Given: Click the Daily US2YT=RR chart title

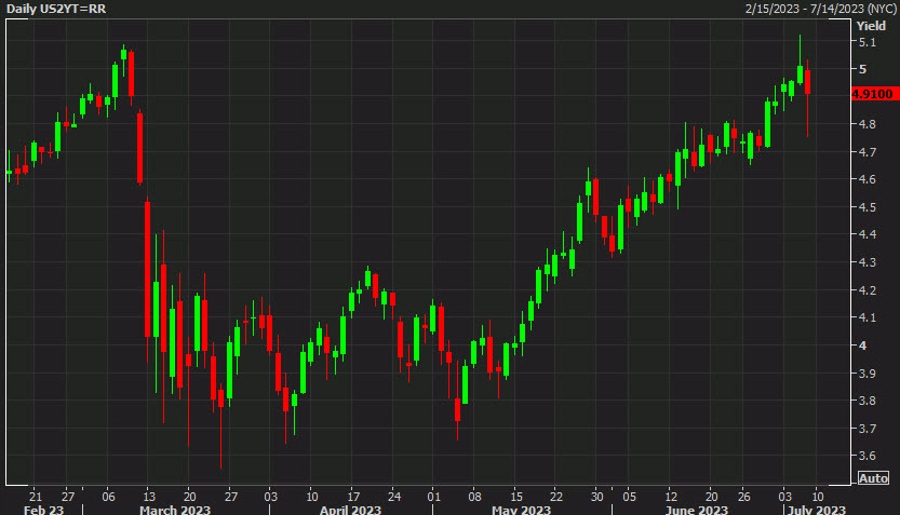Looking at the screenshot, I should [x=56, y=9].
